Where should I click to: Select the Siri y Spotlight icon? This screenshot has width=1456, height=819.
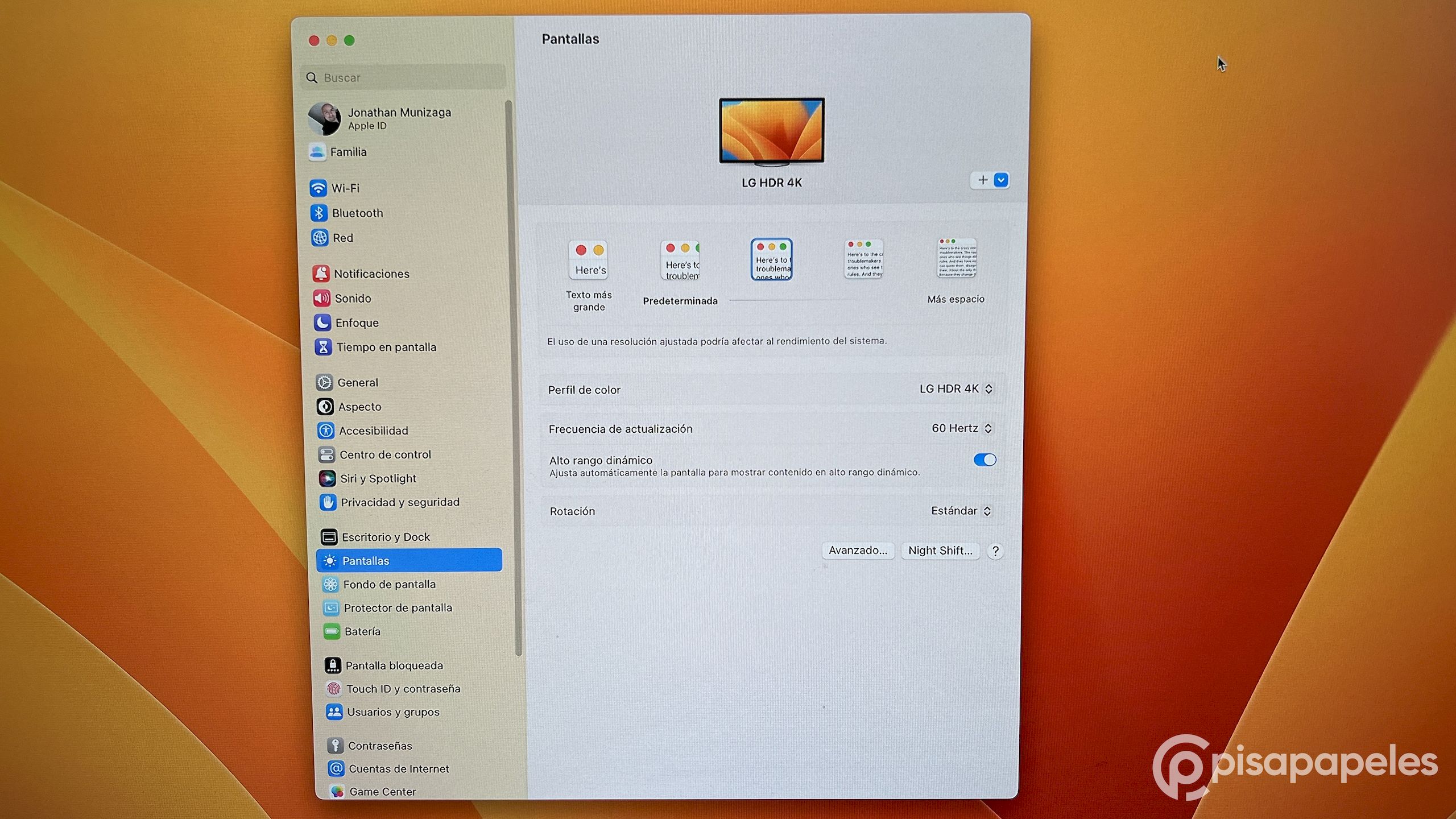tap(327, 478)
